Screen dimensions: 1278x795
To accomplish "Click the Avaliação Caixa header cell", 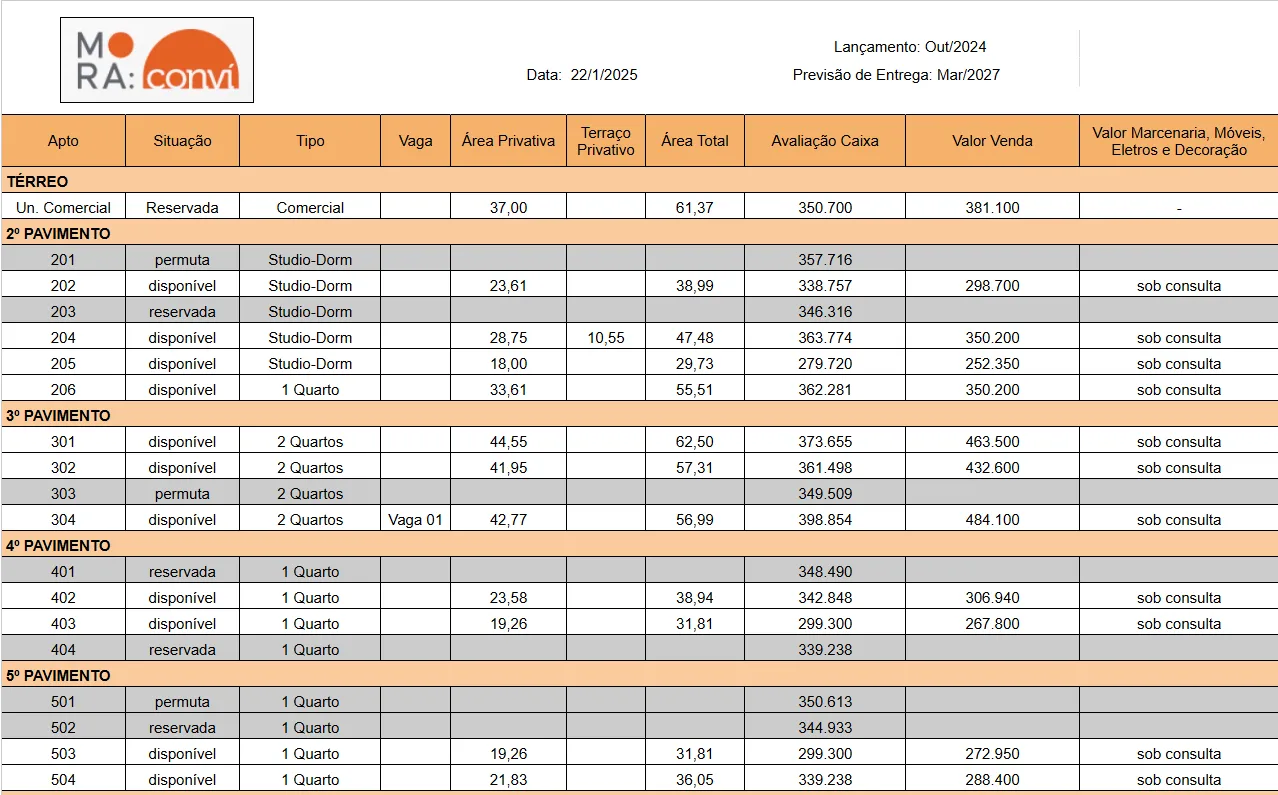I will (x=825, y=141).
